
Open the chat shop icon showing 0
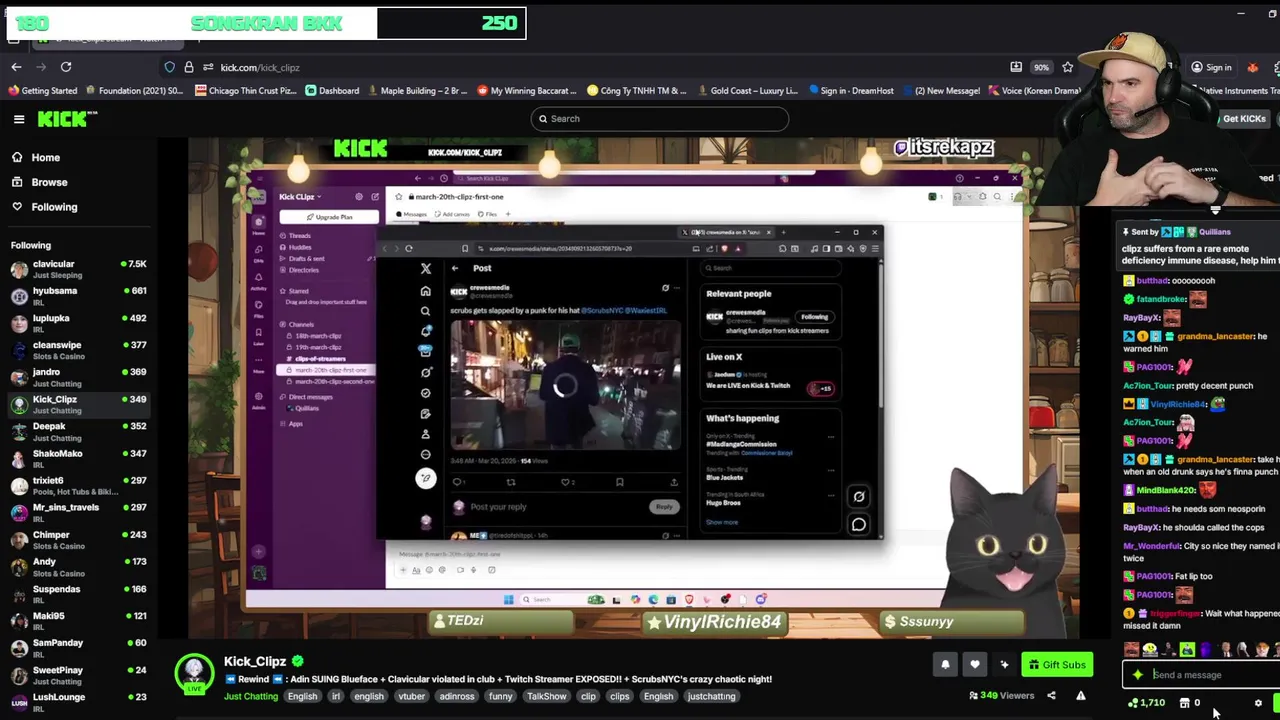pyautogui.click(x=1190, y=703)
